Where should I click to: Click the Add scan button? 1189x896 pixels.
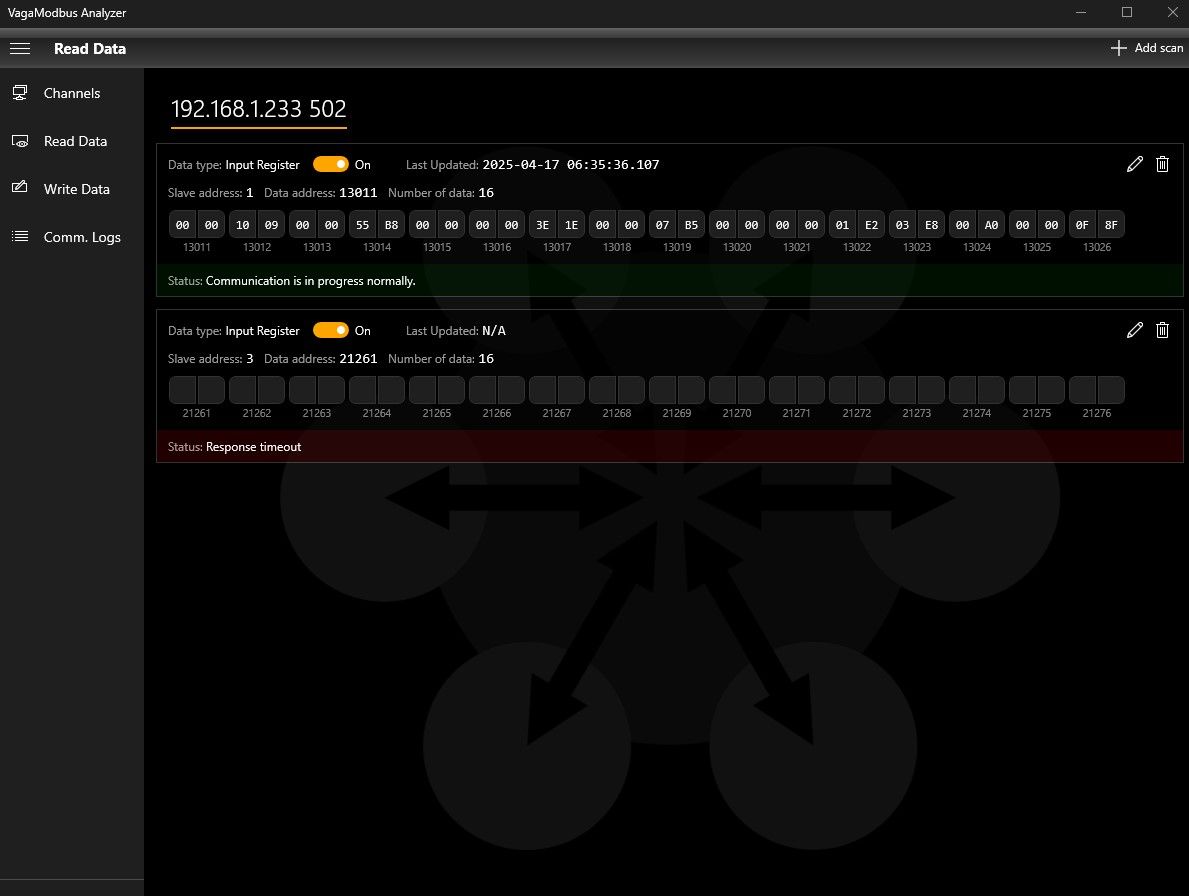click(1147, 48)
